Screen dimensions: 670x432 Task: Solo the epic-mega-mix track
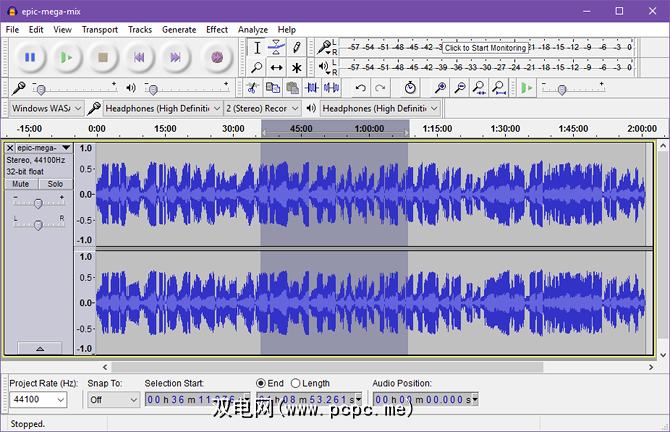click(x=55, y=184)
